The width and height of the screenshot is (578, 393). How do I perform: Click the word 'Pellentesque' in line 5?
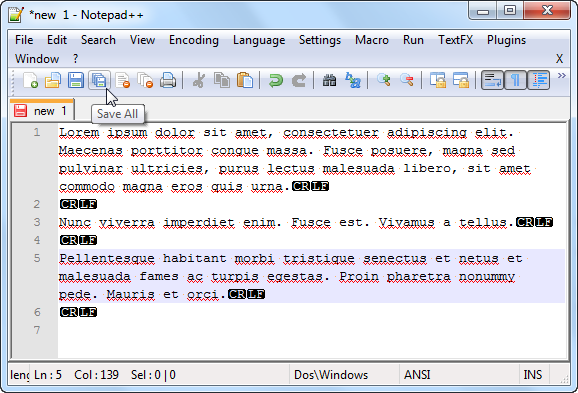[x=107, y=258]
